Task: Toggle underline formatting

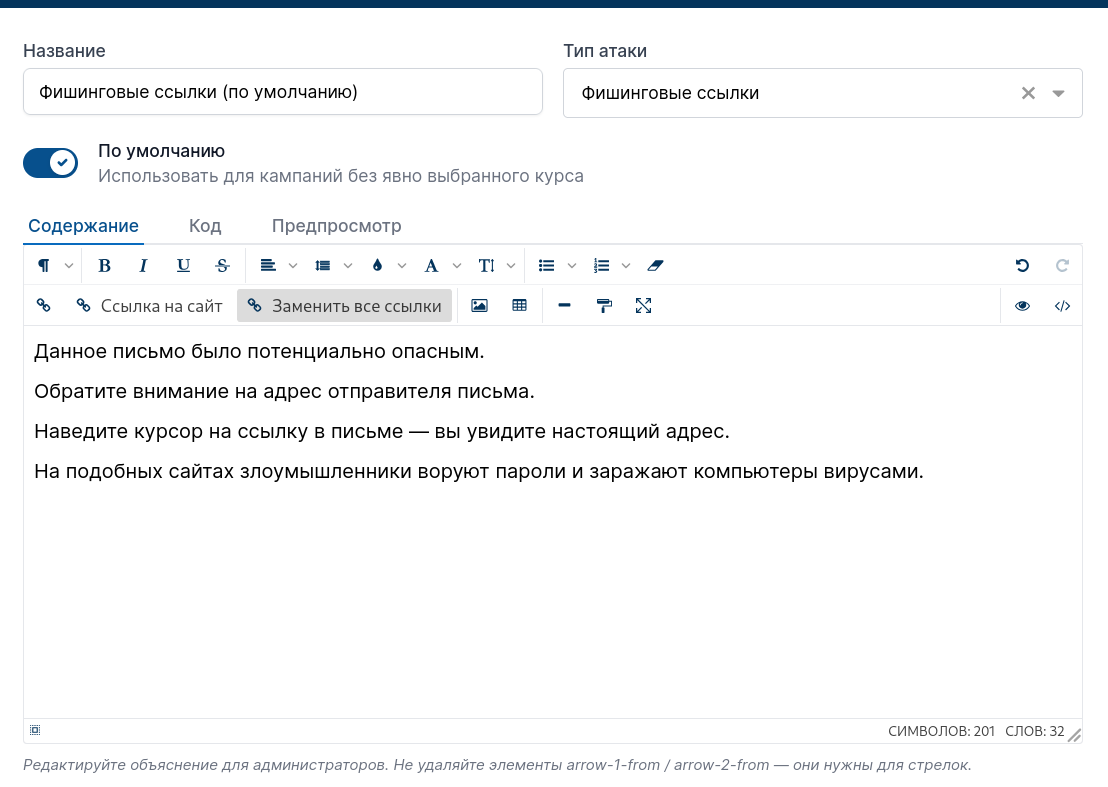Action: pos(183,266)
